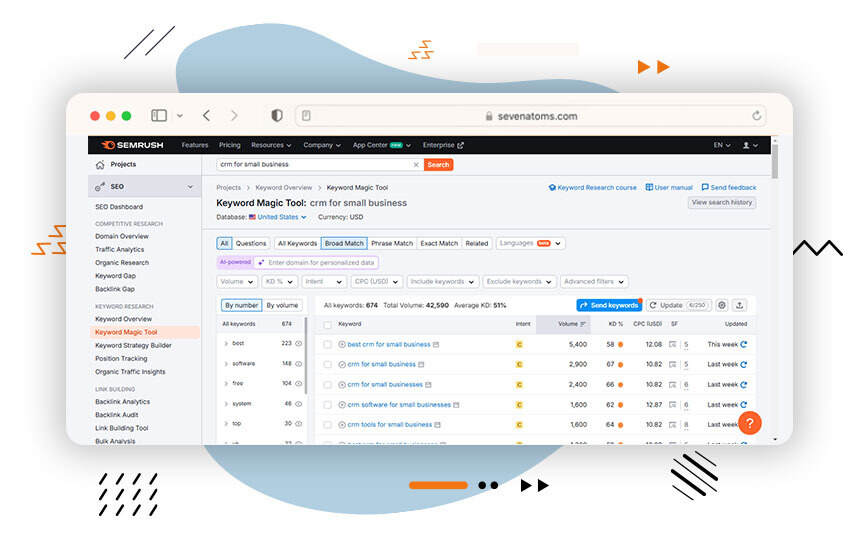
Task: Open the Send feedback link
Action: coord(729,188)
